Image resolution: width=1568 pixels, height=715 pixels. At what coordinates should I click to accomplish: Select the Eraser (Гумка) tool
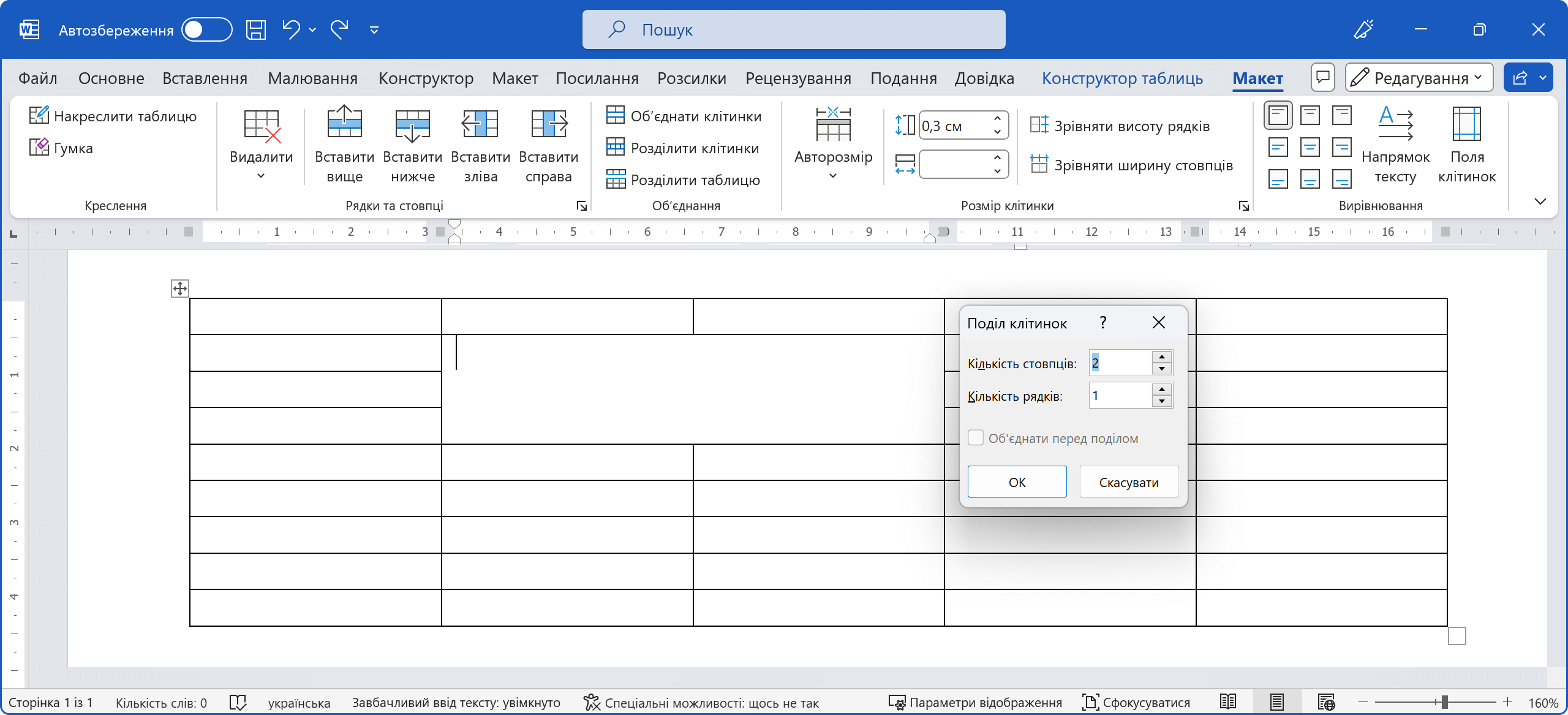61,148
